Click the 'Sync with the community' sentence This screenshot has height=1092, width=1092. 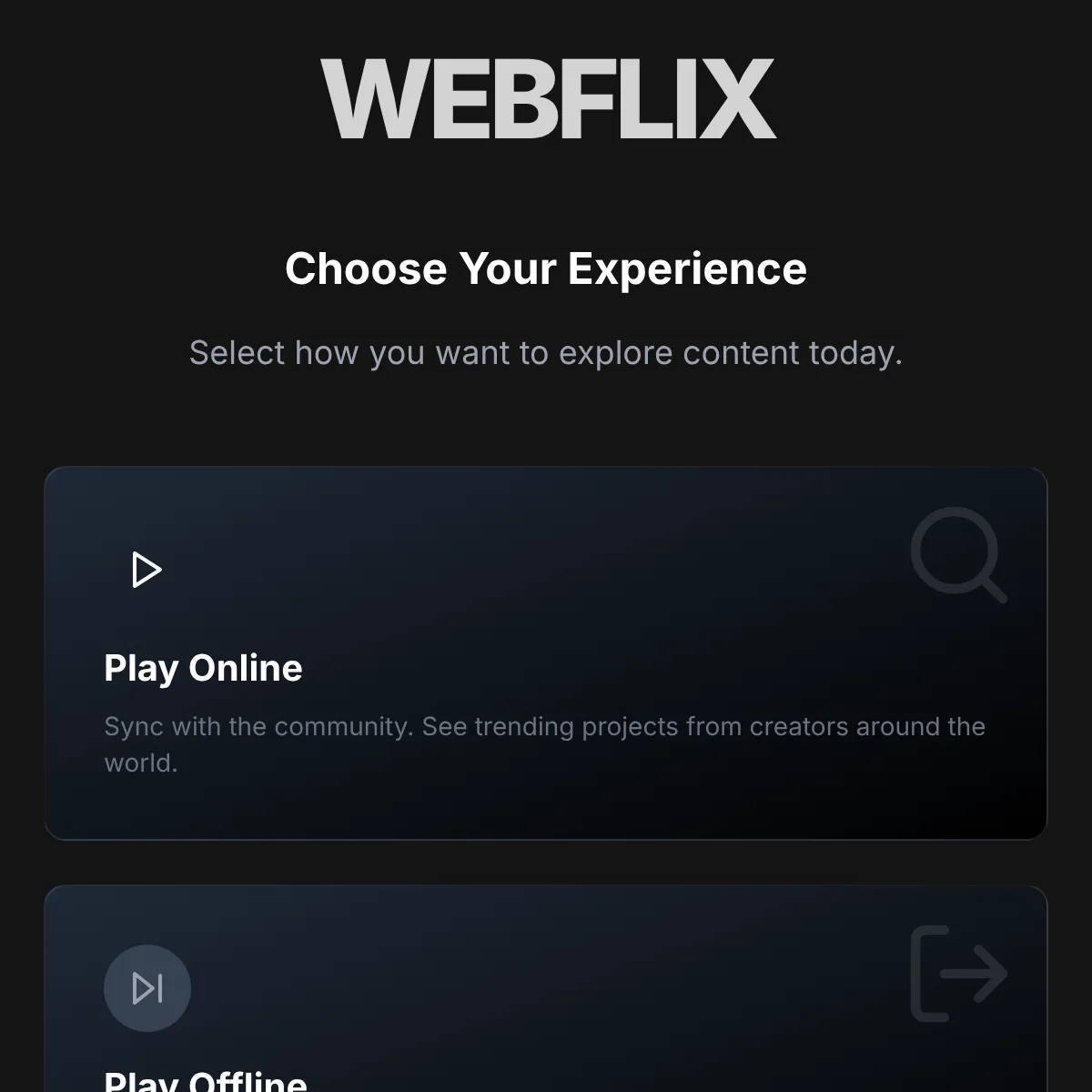(x=258, y=726)
